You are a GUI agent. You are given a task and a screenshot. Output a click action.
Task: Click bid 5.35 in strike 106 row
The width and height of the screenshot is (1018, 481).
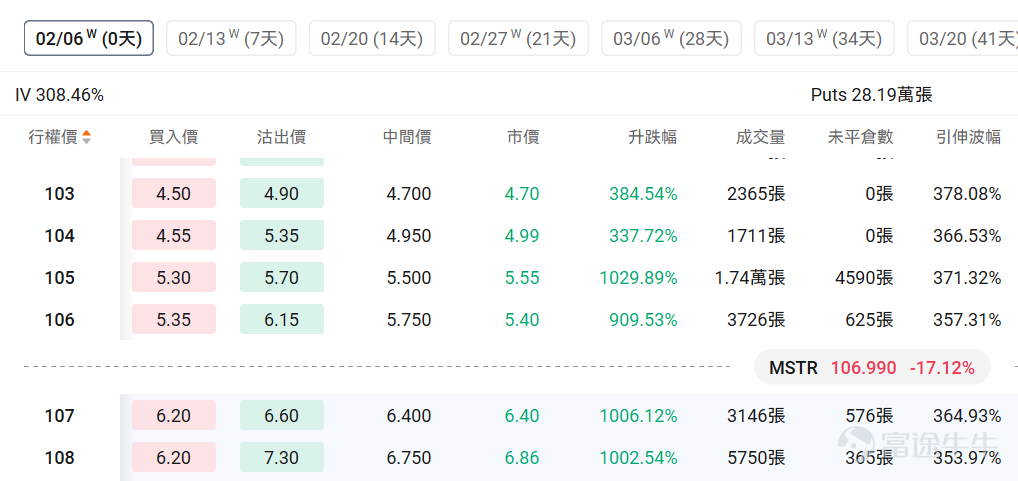pos(174,319)
